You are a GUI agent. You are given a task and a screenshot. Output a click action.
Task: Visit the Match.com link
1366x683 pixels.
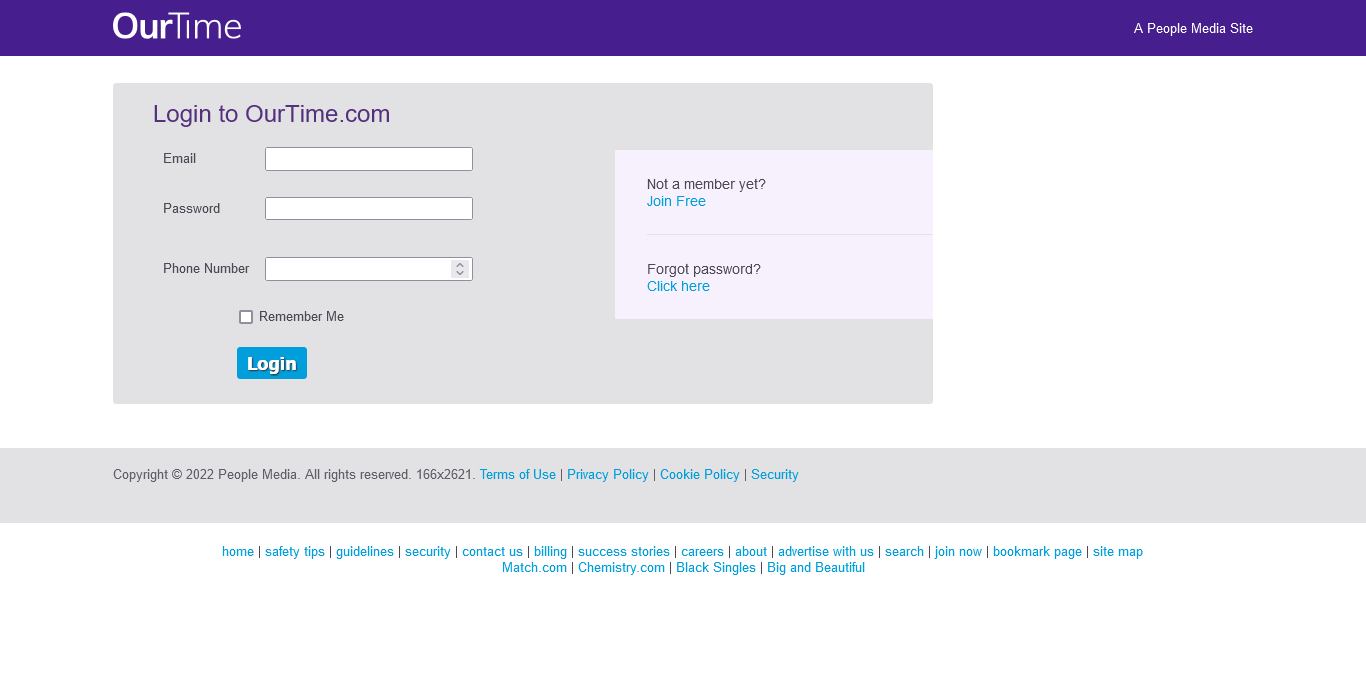coord(534,568)
